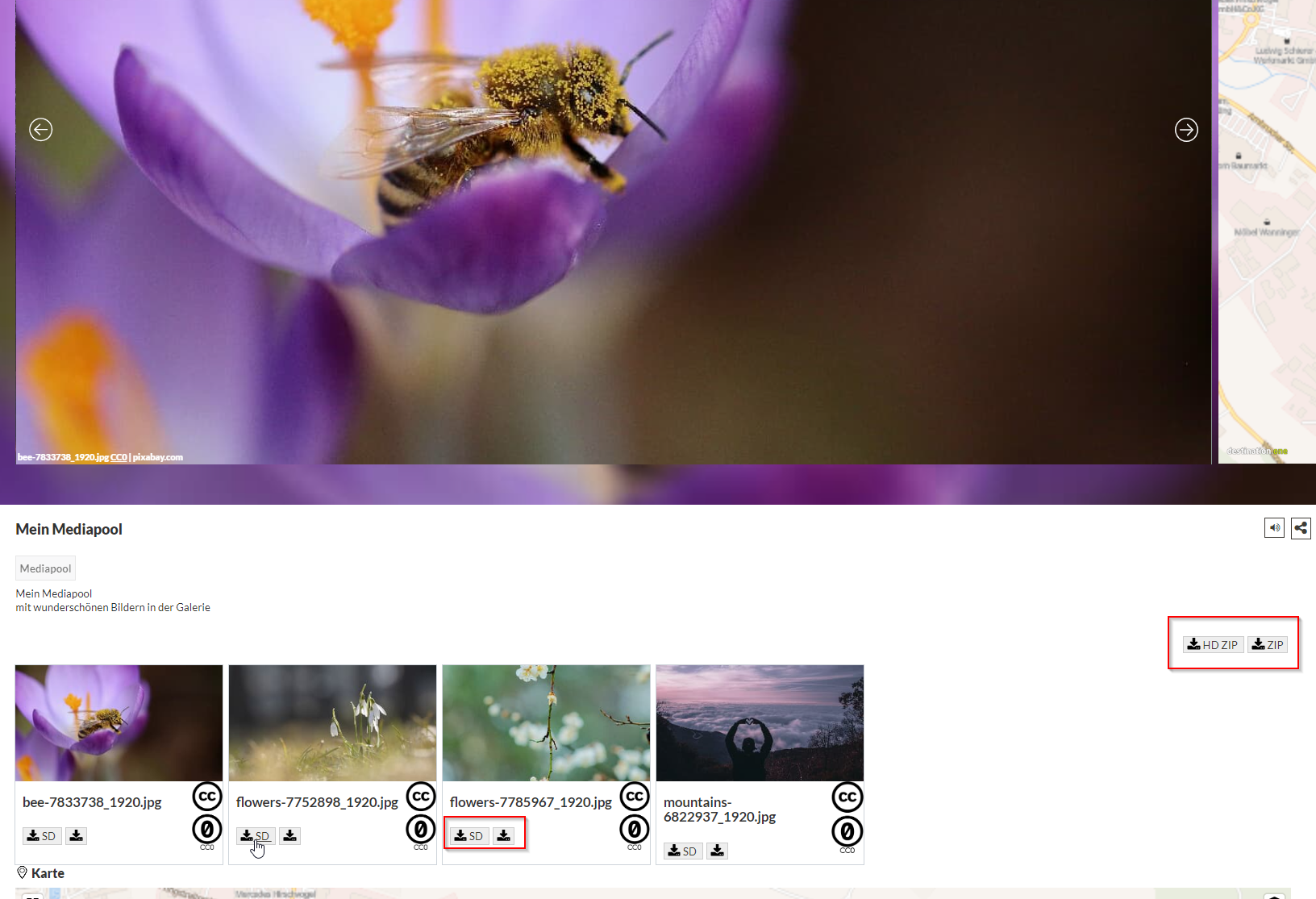The height and width of the screenshot is (899, 1316).
Task: Open the share icon beside Mein Mediapool
Action: (x=1301, y=528)
